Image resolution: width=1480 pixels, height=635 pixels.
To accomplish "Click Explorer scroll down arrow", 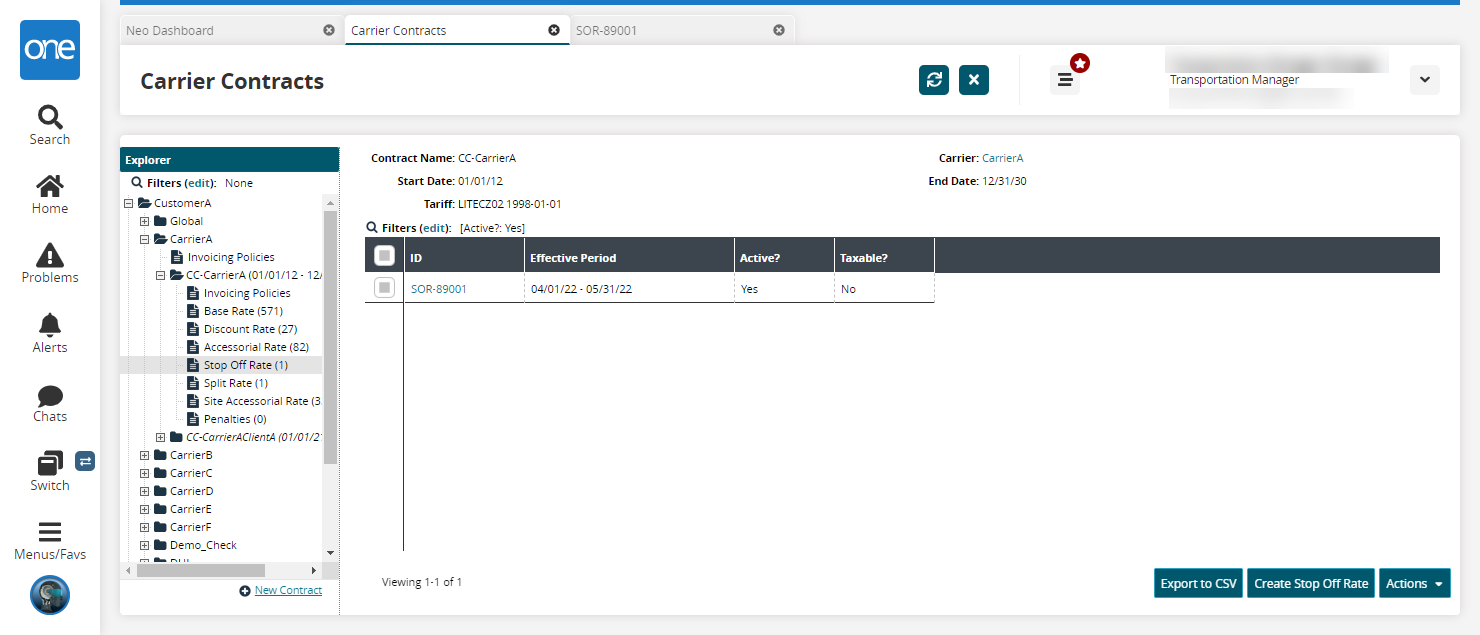I will click(330, 552).
